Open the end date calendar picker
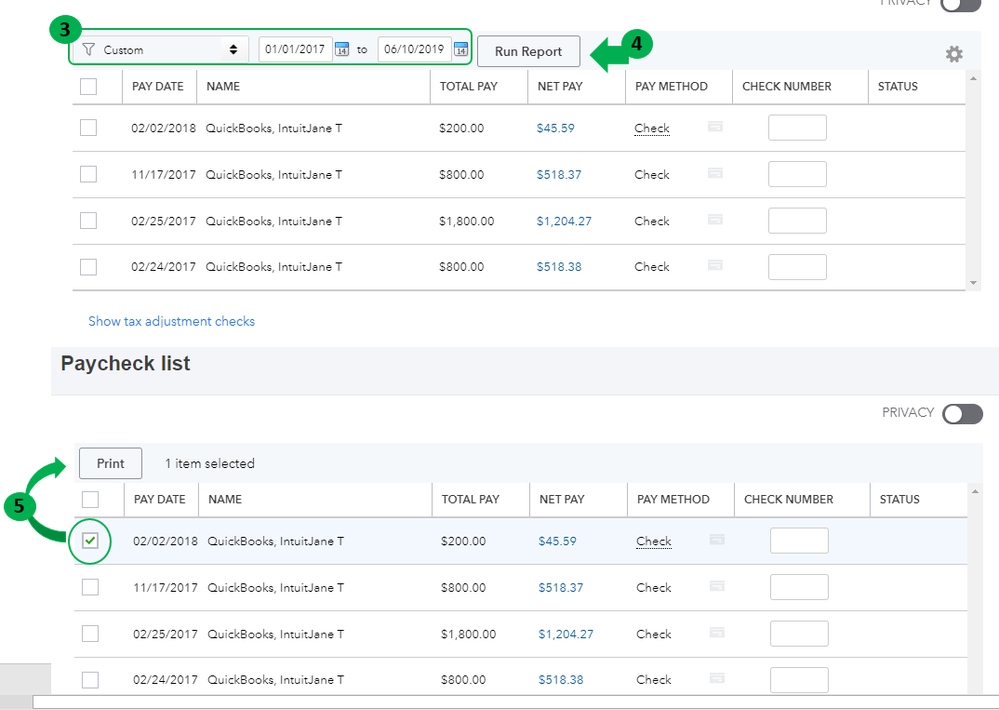The image size is (999, 710). click(x=461, y=49)
